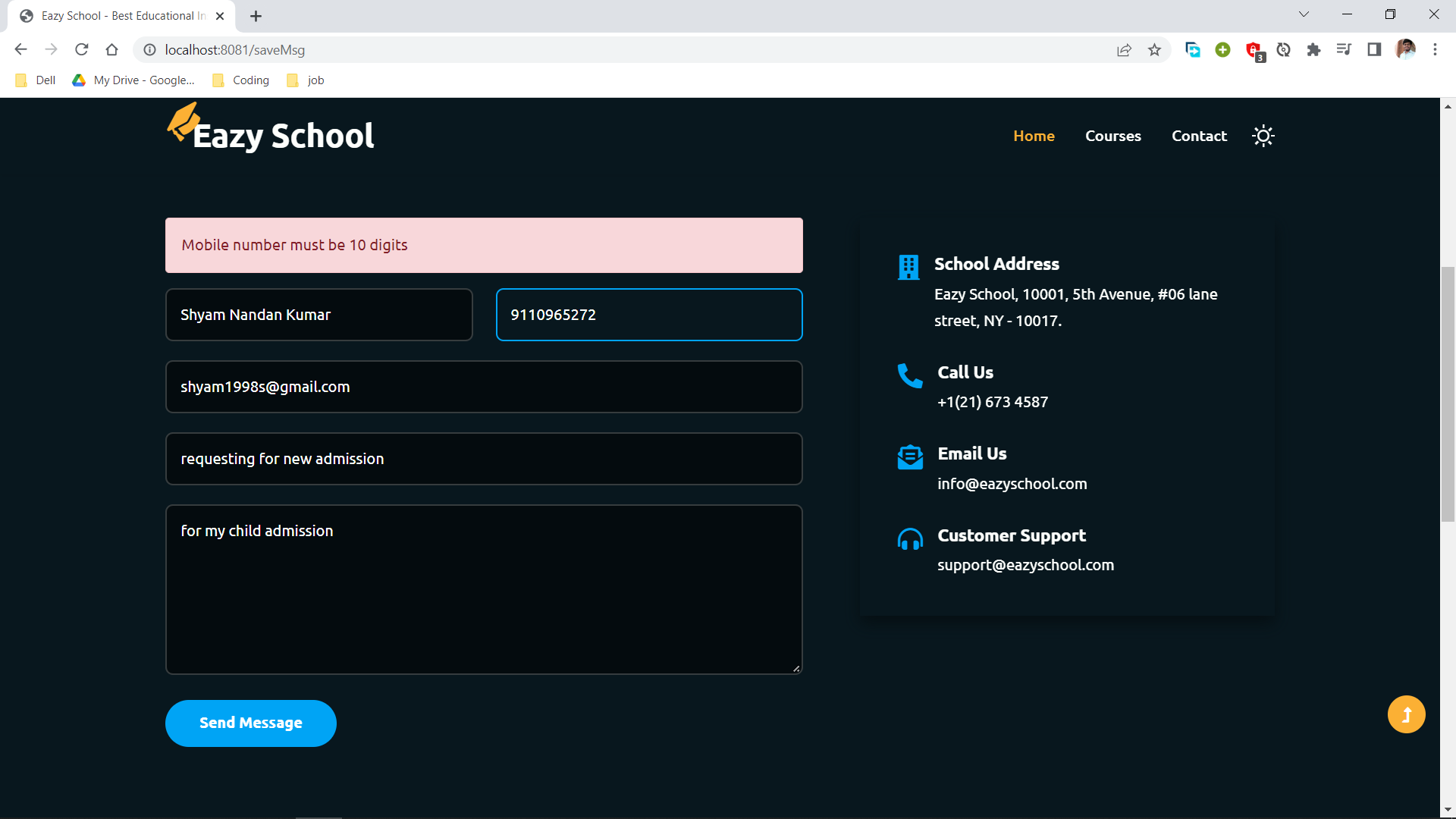The width and height of the screenshot is (1456, 819).
Task: Bookmark the page via star icon
Action: click(1155, 49)
